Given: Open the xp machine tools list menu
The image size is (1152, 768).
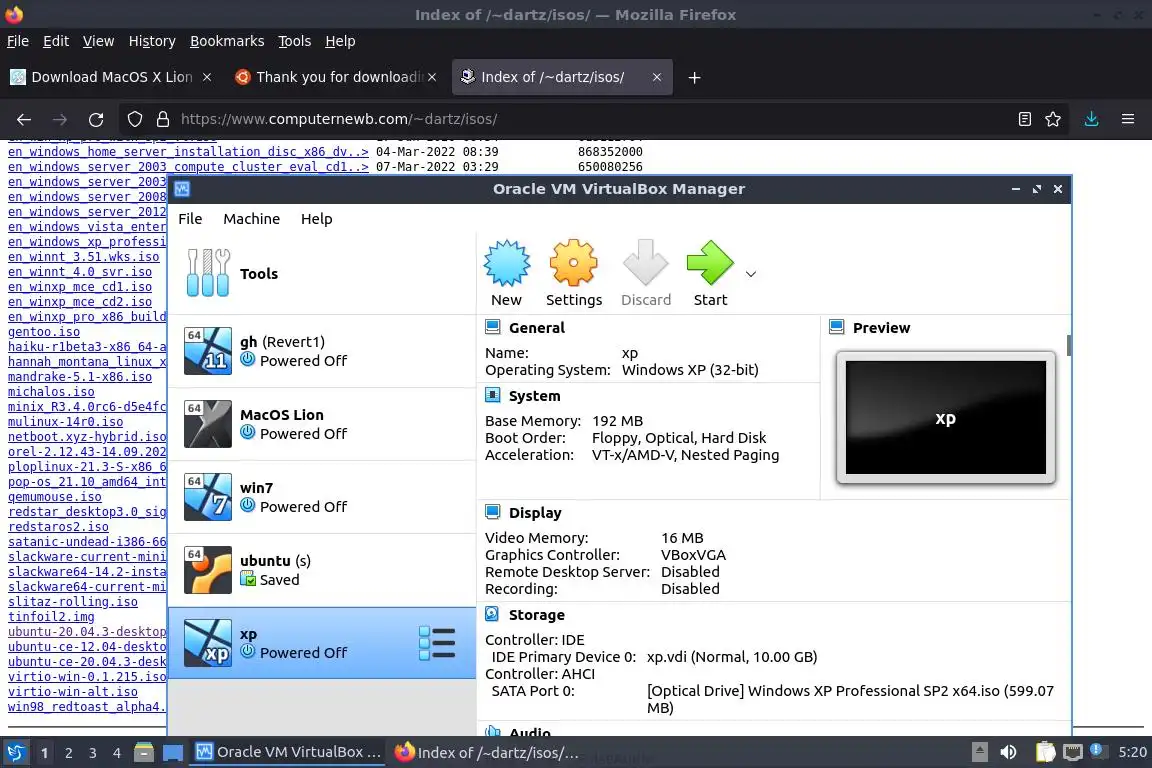Looking at the screenshot, I should pyautogui.click(x=437, y=643).
